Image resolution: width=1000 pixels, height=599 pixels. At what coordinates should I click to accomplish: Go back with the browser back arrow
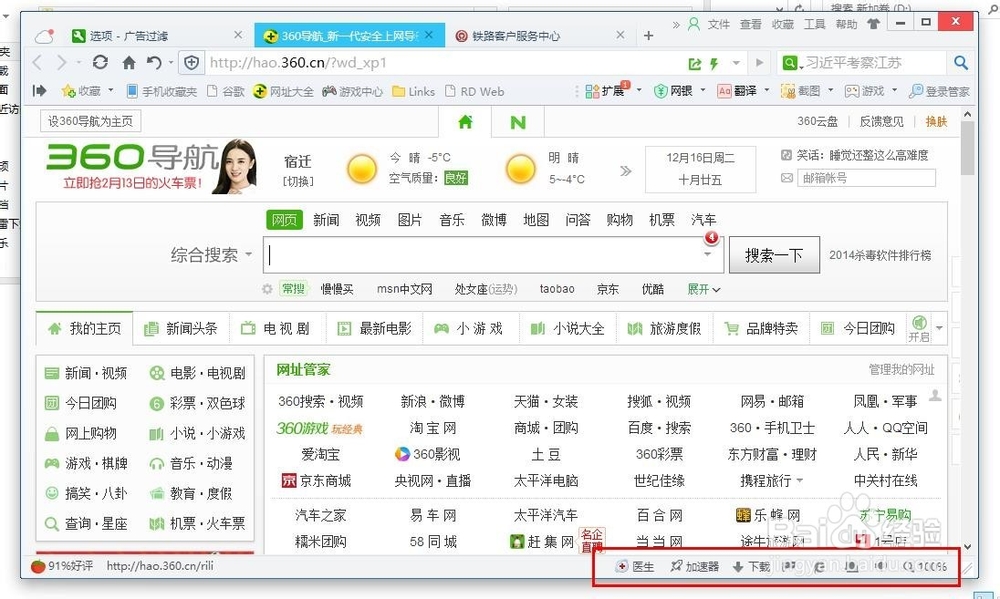point(37,63)
